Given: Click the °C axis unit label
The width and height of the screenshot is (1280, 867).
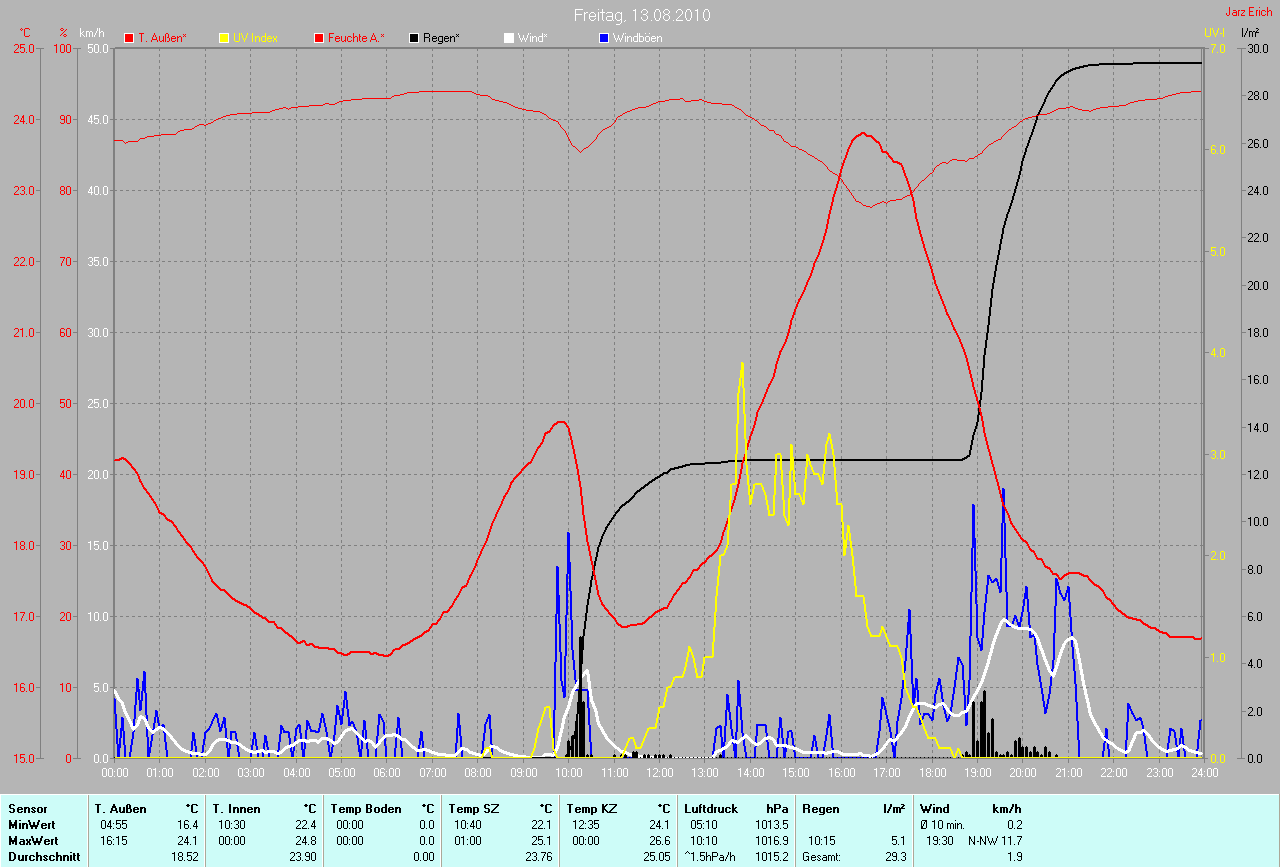Looking at the screenshot, I should [25, 33].
